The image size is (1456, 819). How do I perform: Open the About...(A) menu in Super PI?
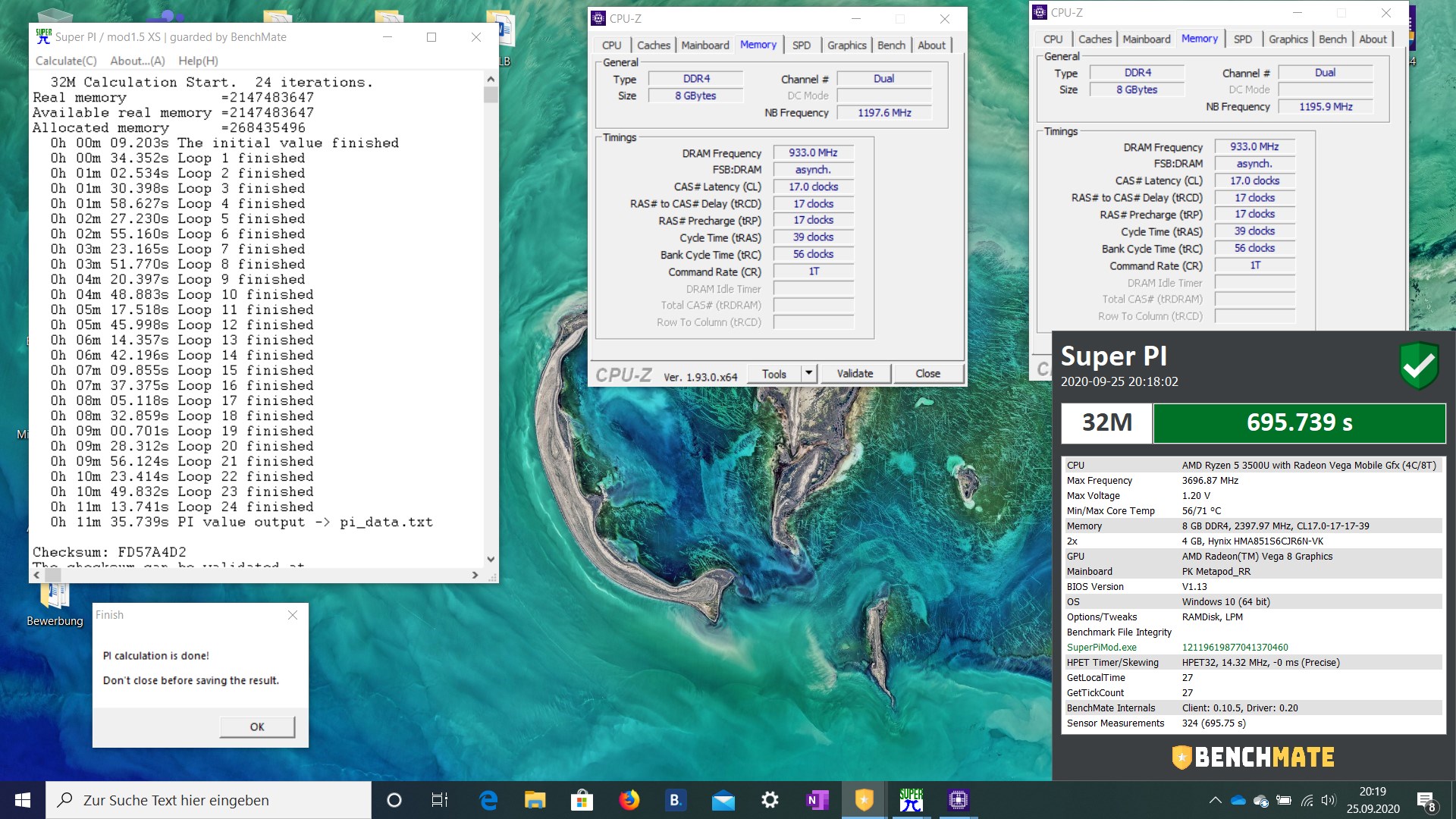point(137,61)
